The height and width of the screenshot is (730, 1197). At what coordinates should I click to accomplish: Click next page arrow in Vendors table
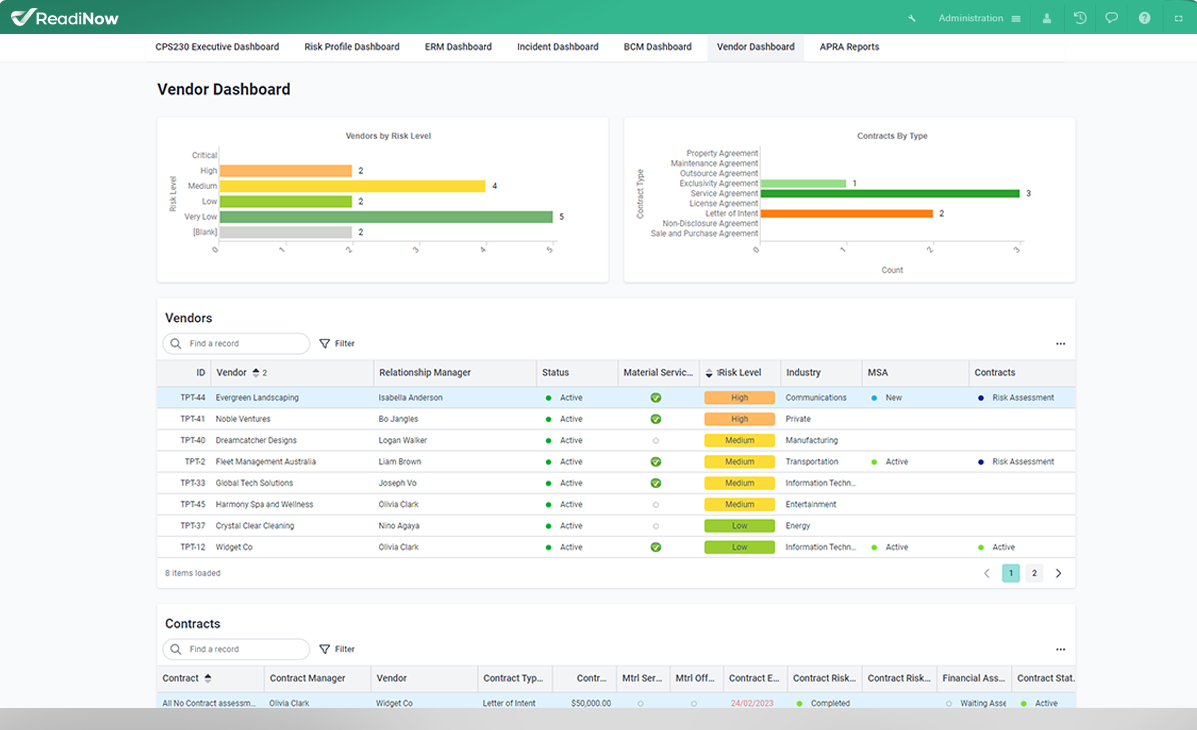(x=1059, y=574)
